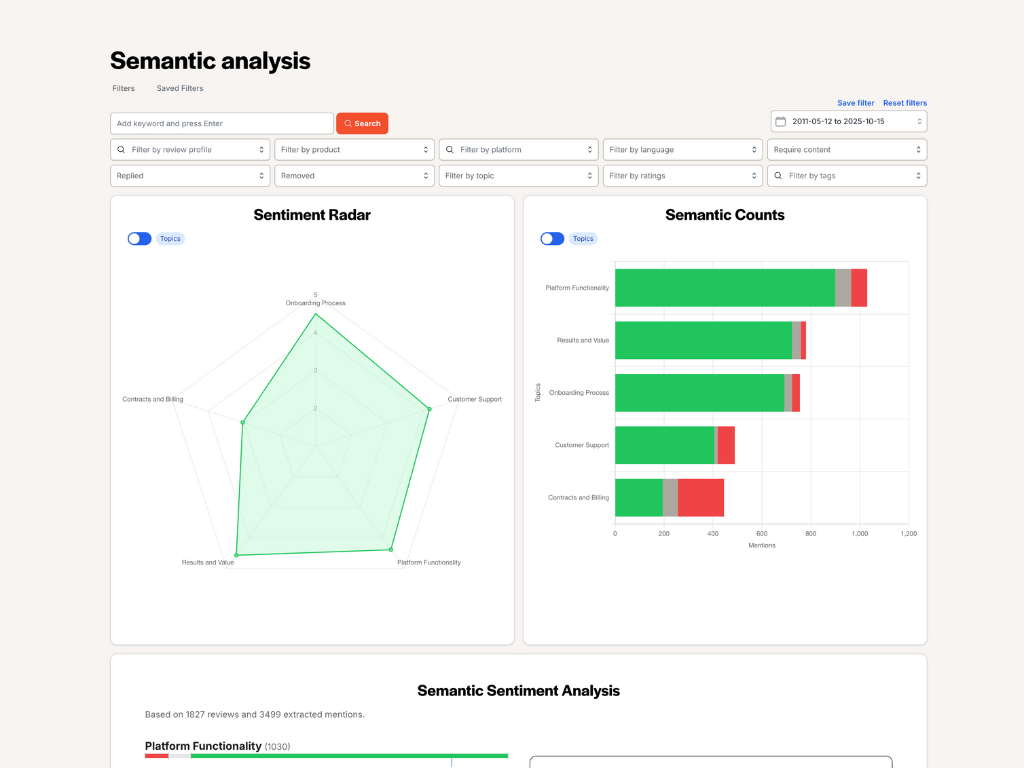Toggle the Sentiment Radar Topics switch
The width and height of the screenshot is (1024, 768).
pos(139,238)
